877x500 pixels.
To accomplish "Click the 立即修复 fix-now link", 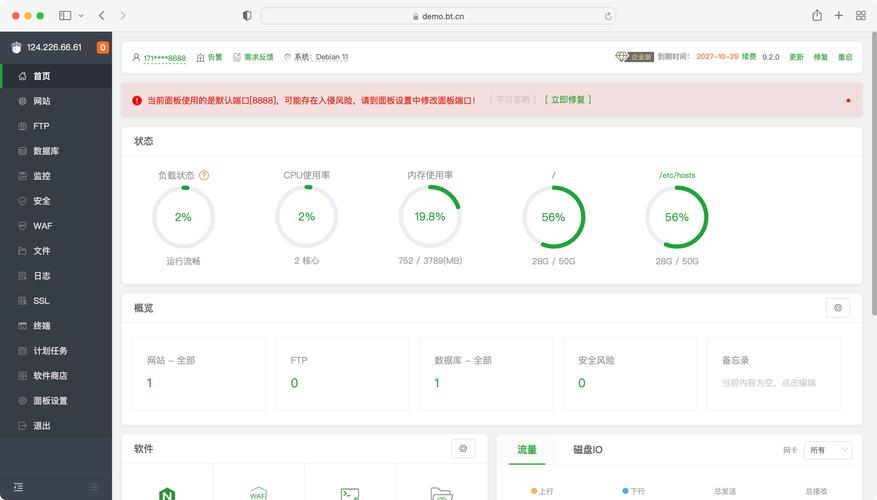I will click(567, 100).
